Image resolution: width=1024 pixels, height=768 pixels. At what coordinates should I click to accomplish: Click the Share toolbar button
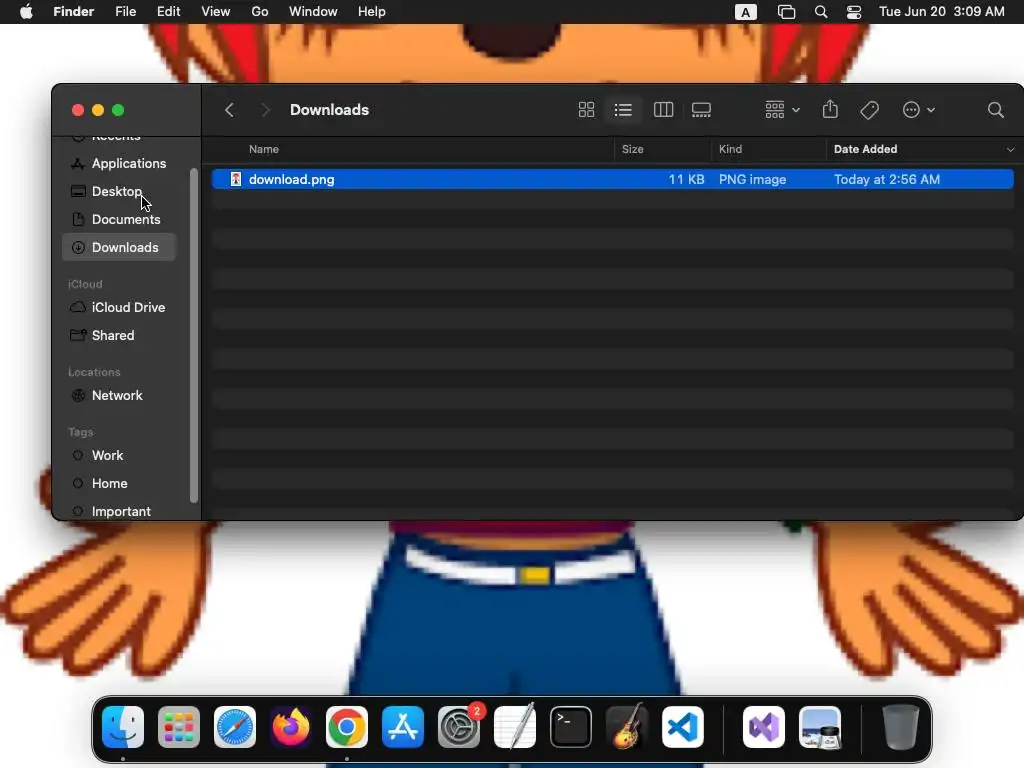pyautogui.click(x=830, y=109)
